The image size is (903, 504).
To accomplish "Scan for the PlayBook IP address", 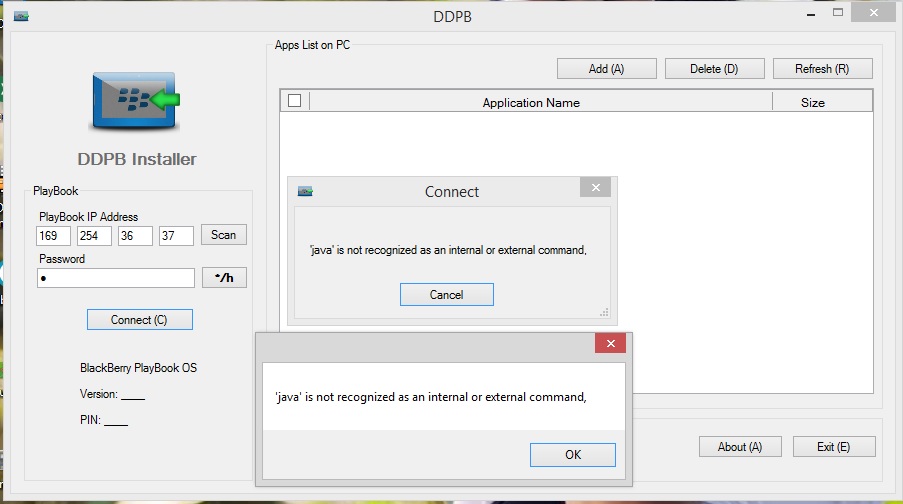I will point(224,235).
